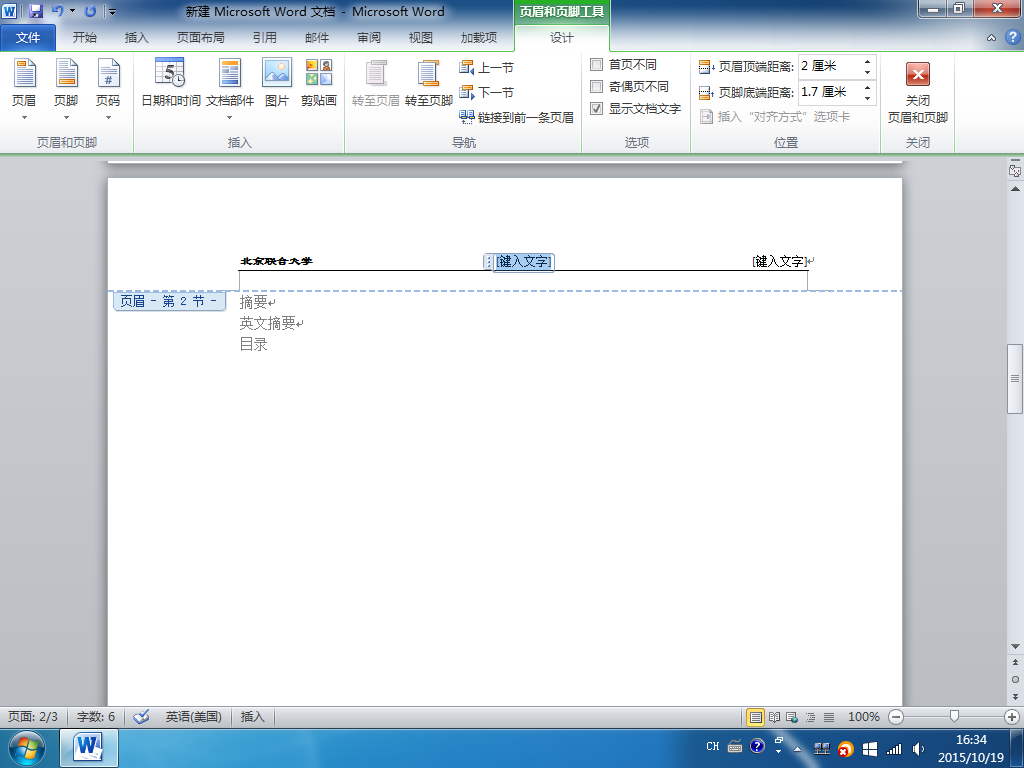Click 英语(美国) language indicator
1024x768 pixels.
point(193,717)
